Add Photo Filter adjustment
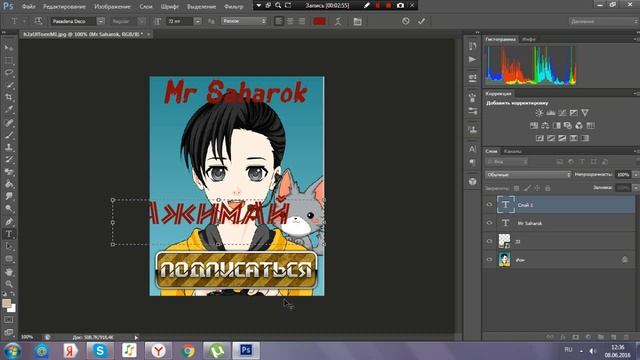The height and width of the screenshot is (360, 640). [x=568, y=125]
